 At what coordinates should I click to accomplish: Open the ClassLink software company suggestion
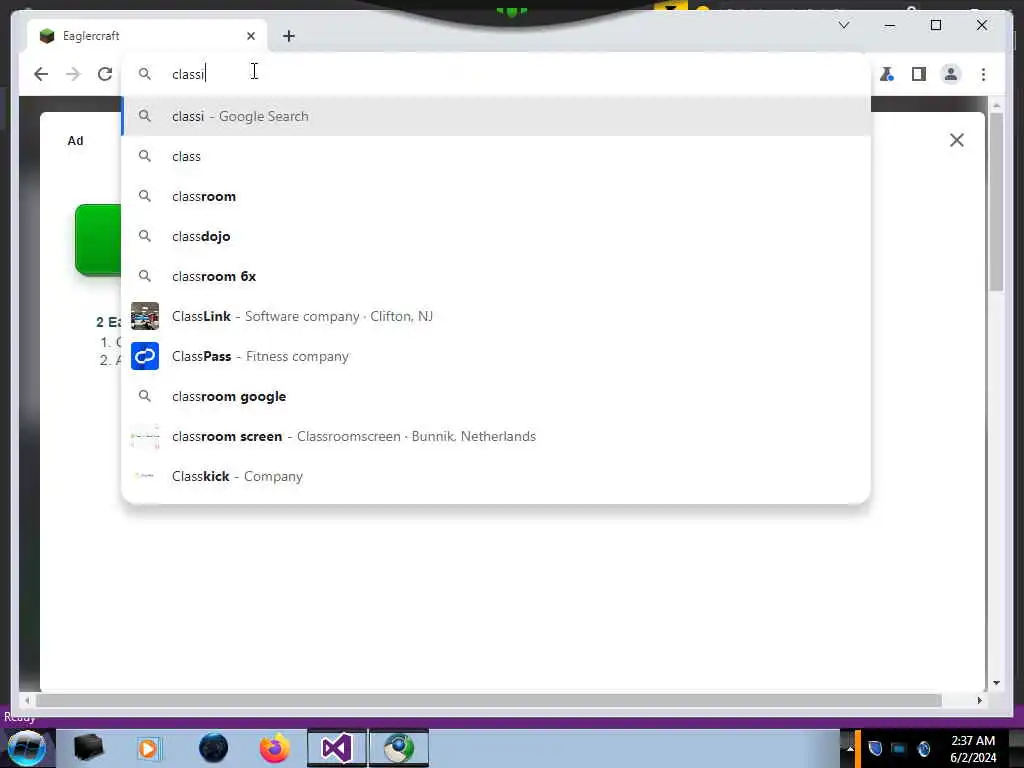point(496,316)
